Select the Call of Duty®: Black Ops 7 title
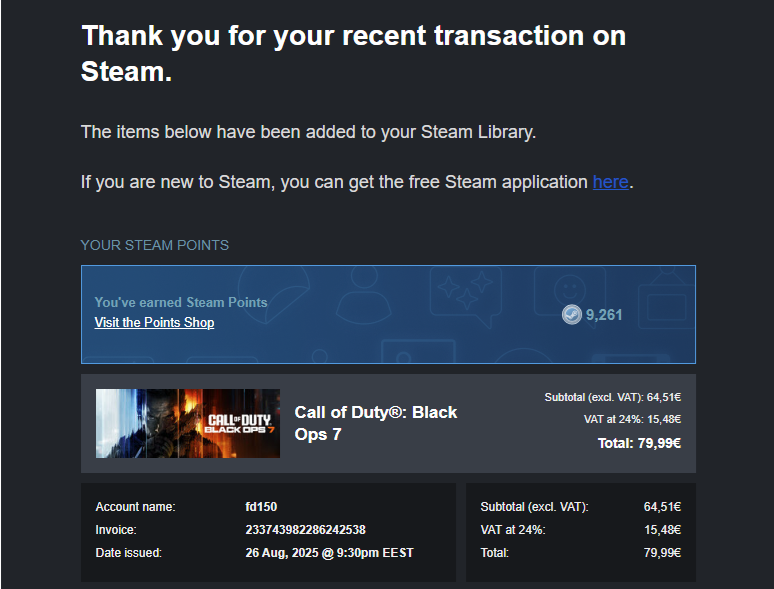The width and height of the screenshot is (774, 589). point(376,423)
